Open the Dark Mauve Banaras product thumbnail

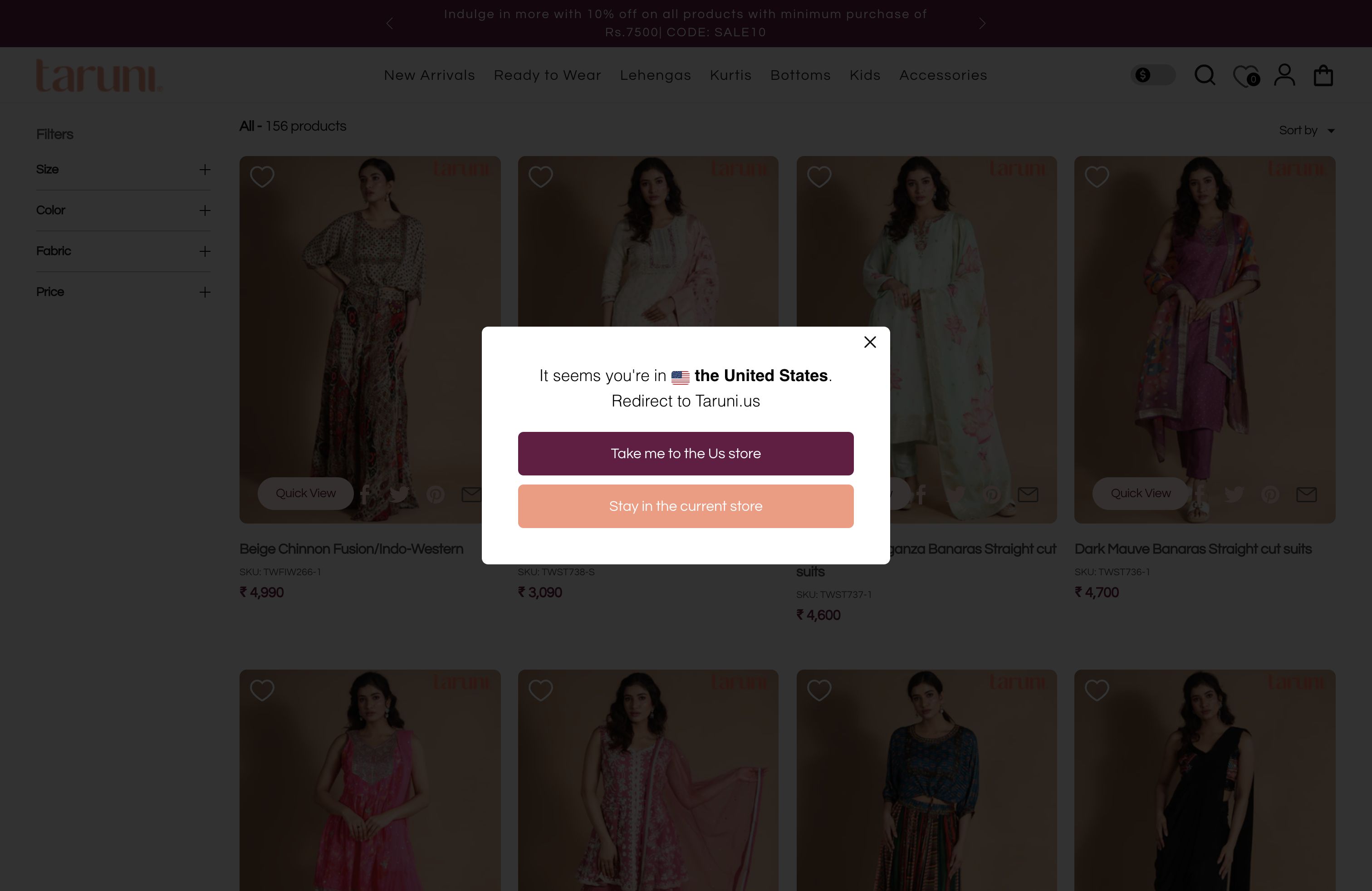point(1204,323)
